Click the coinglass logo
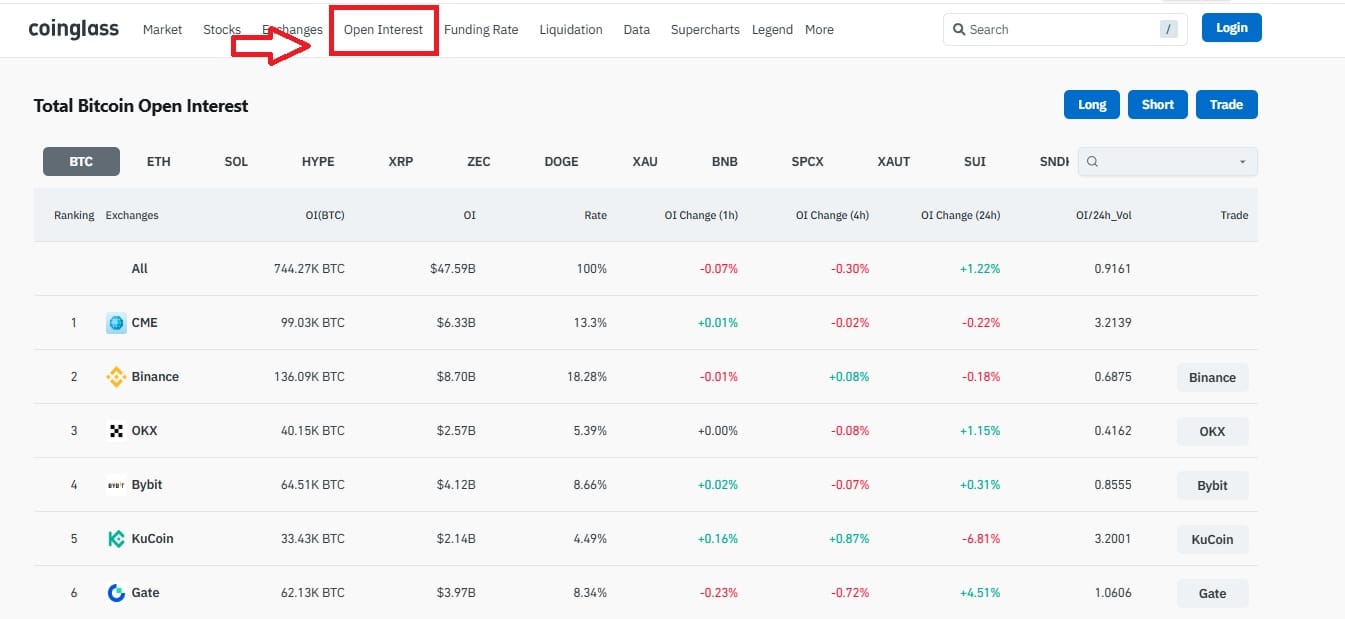This screenshot has width=1345, height=619. tap(74, 29)
